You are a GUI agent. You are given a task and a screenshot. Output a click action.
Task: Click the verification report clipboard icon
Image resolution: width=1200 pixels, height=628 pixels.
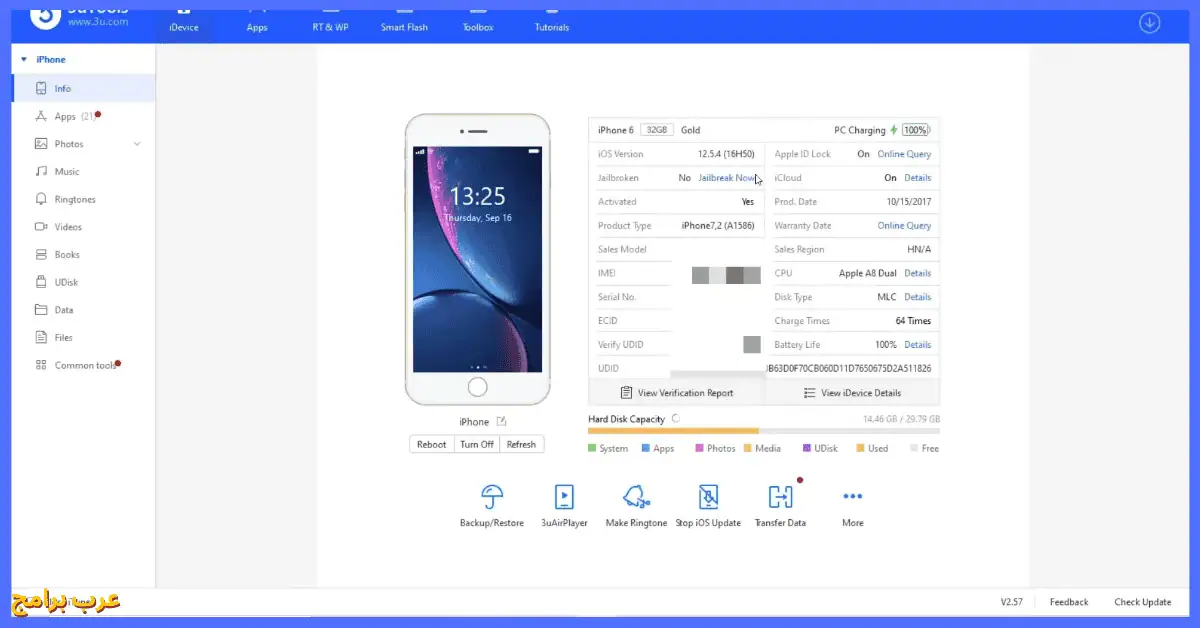tap(626, 393)
